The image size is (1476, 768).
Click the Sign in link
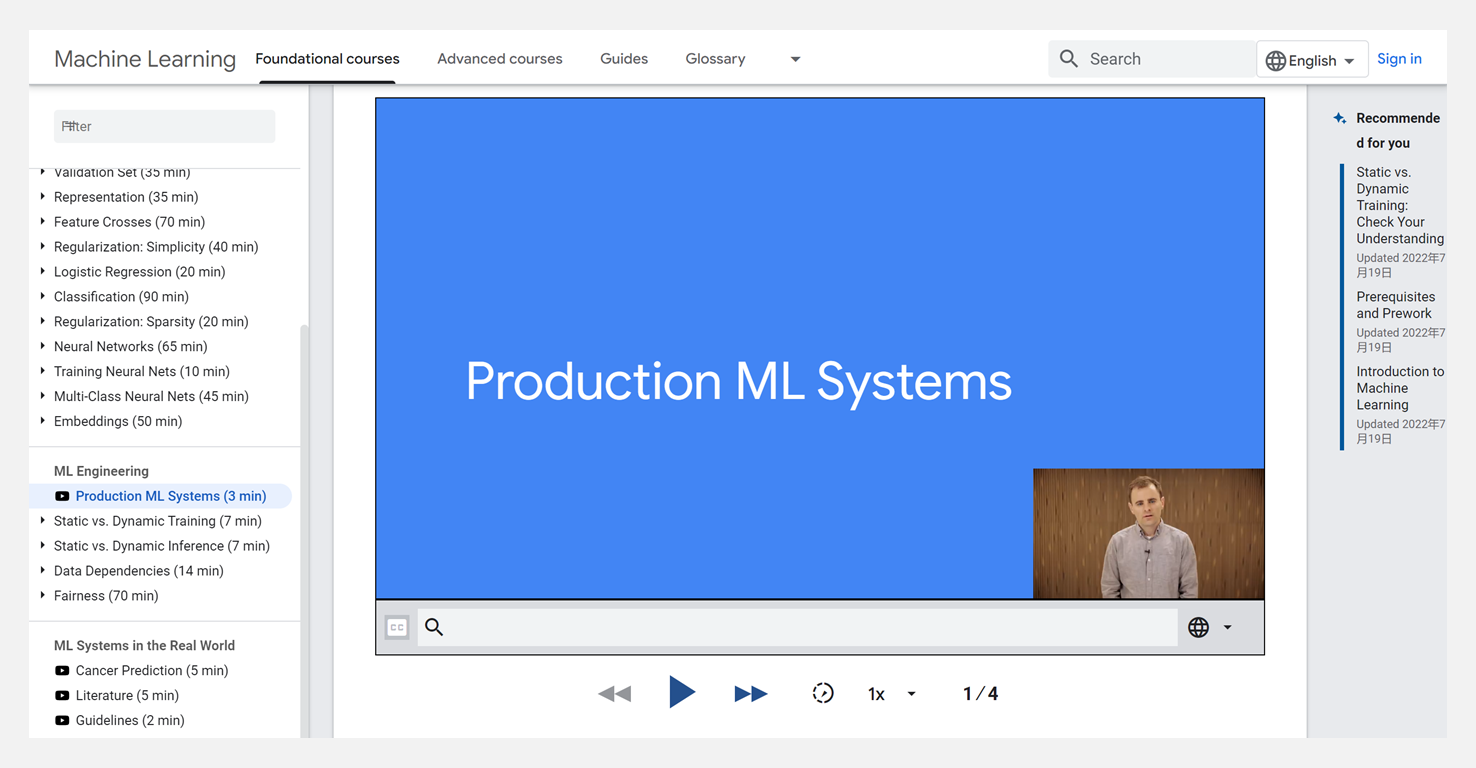[x=1399, y=59]
